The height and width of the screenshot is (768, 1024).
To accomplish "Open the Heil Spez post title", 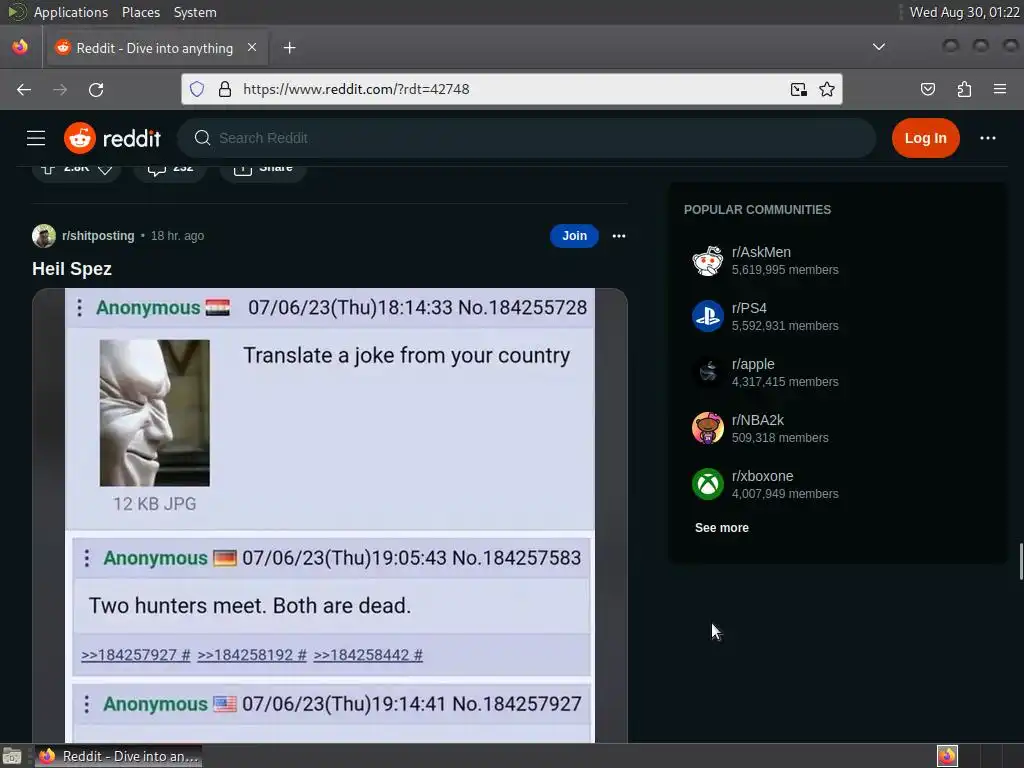I will [72, 269].
